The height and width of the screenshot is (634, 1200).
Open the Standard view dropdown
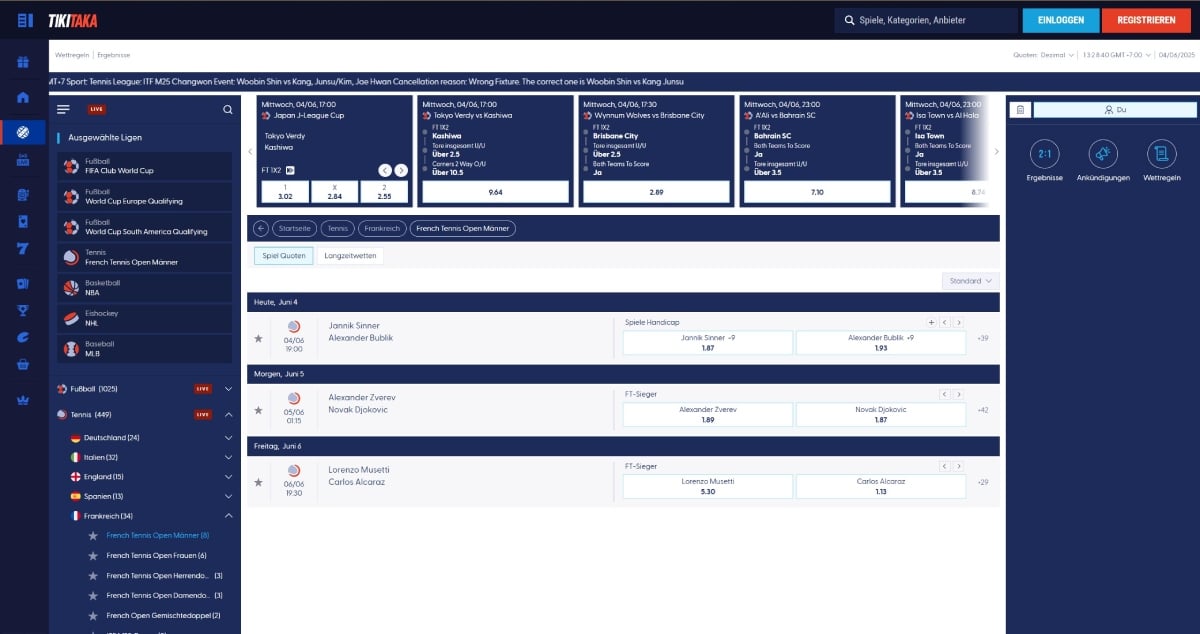[x=970, y=281]
